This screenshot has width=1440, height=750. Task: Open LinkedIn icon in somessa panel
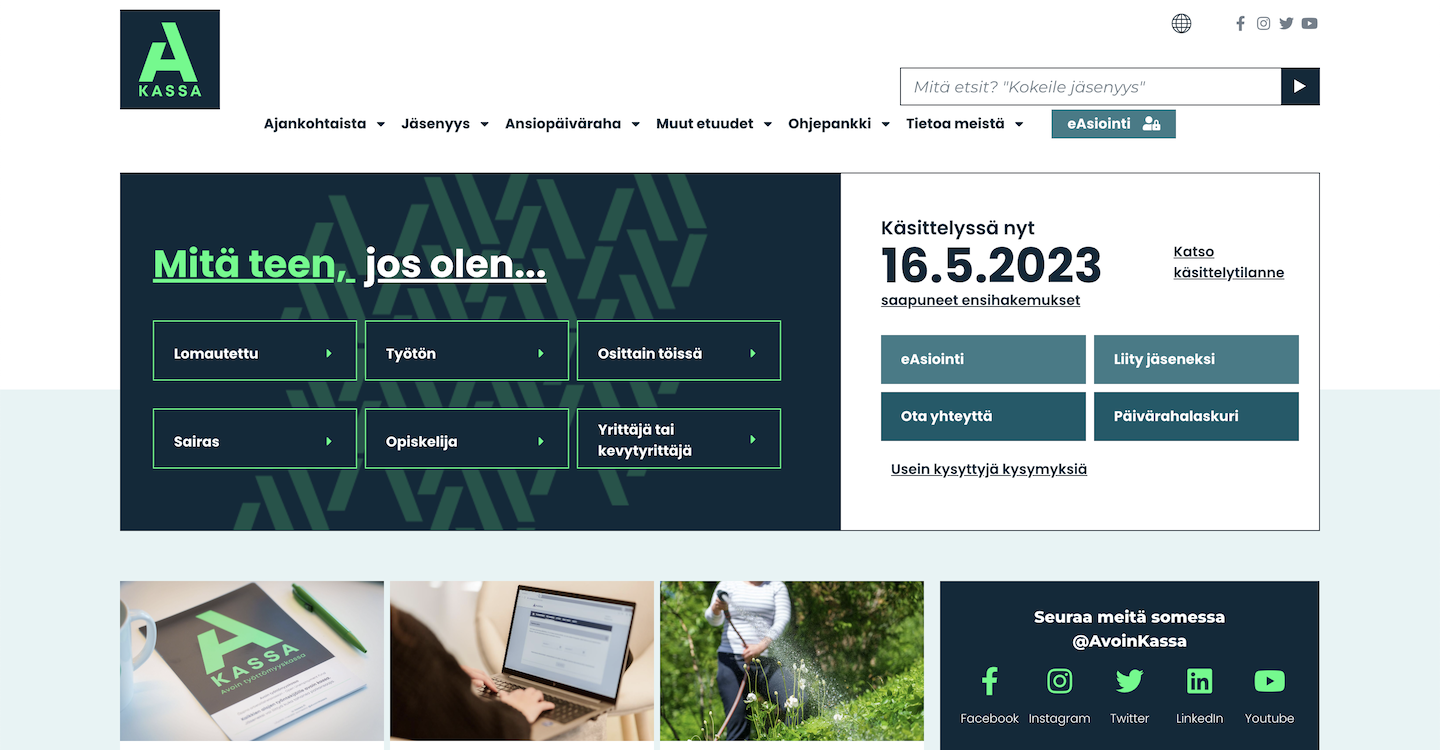click(1199, 681)
